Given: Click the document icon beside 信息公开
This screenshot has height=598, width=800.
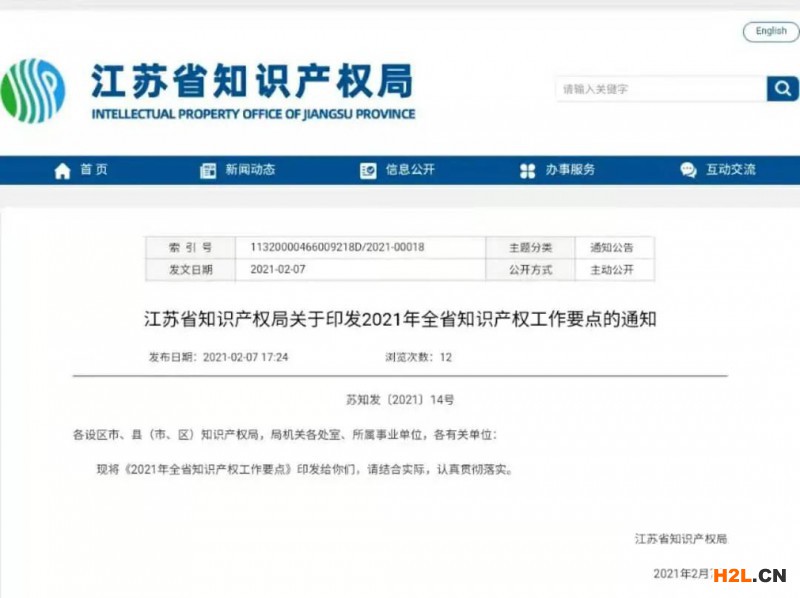Looking at the screenshot, I should (368, 171).
